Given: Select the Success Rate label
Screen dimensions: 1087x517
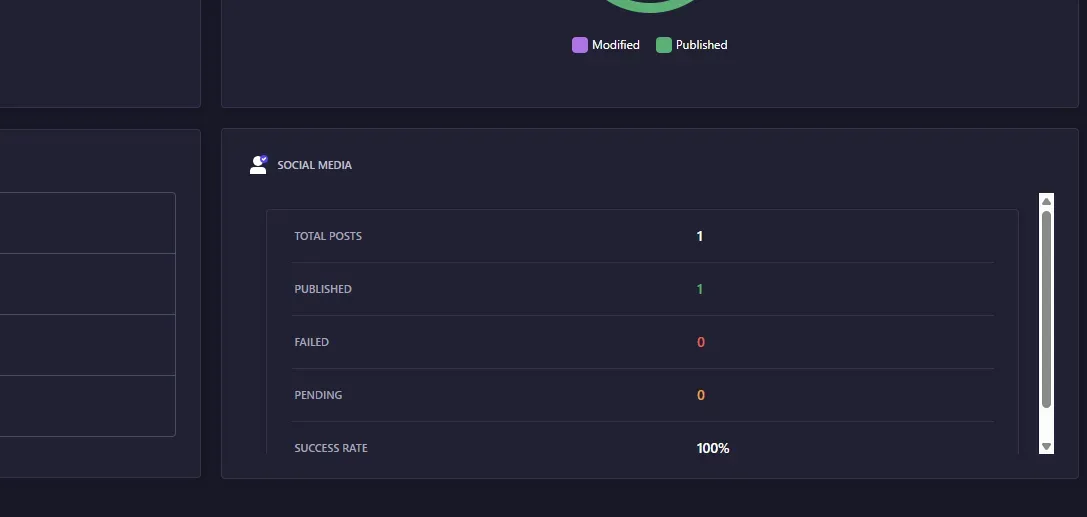Looking at the screenshot, I should (x=331, y=448).
